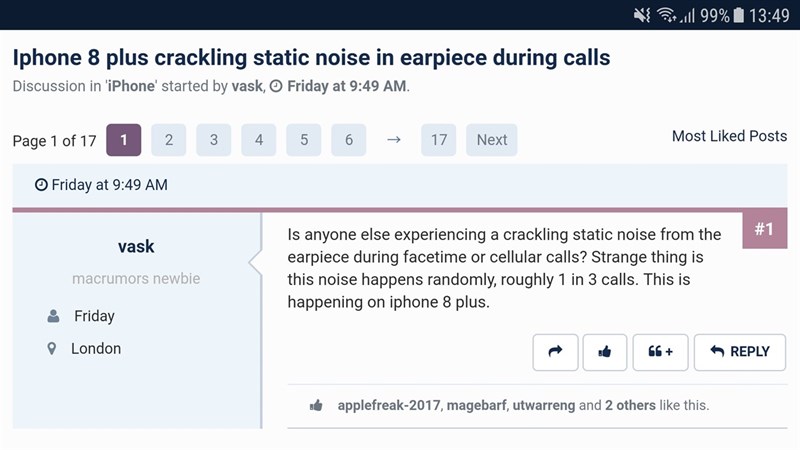Image resolution: width=800 pixels, height=450 pixels.
Task: Click the post number #1 badge
Action: point(764,230)
